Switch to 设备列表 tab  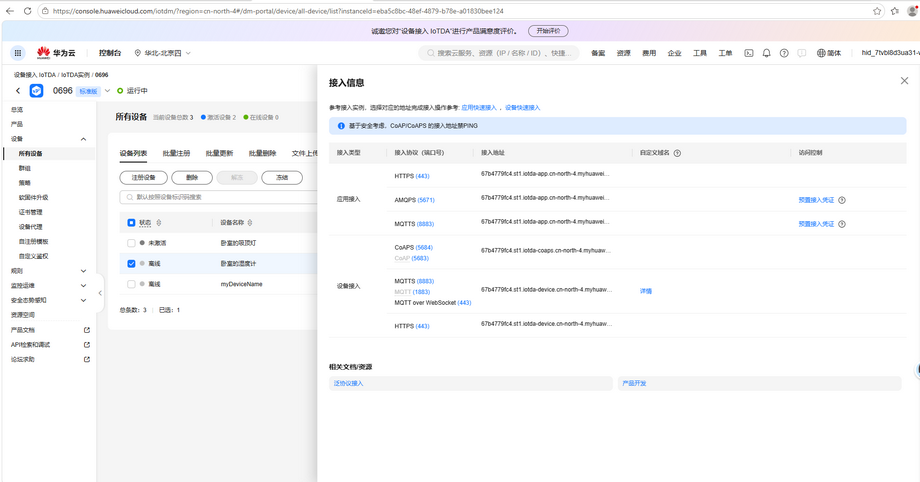[x=133, y=153]
